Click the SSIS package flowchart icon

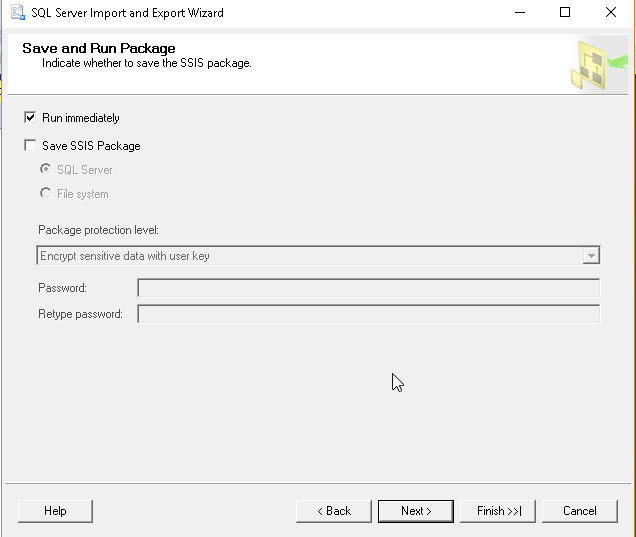pyautogui.click(x=598, y=65)
